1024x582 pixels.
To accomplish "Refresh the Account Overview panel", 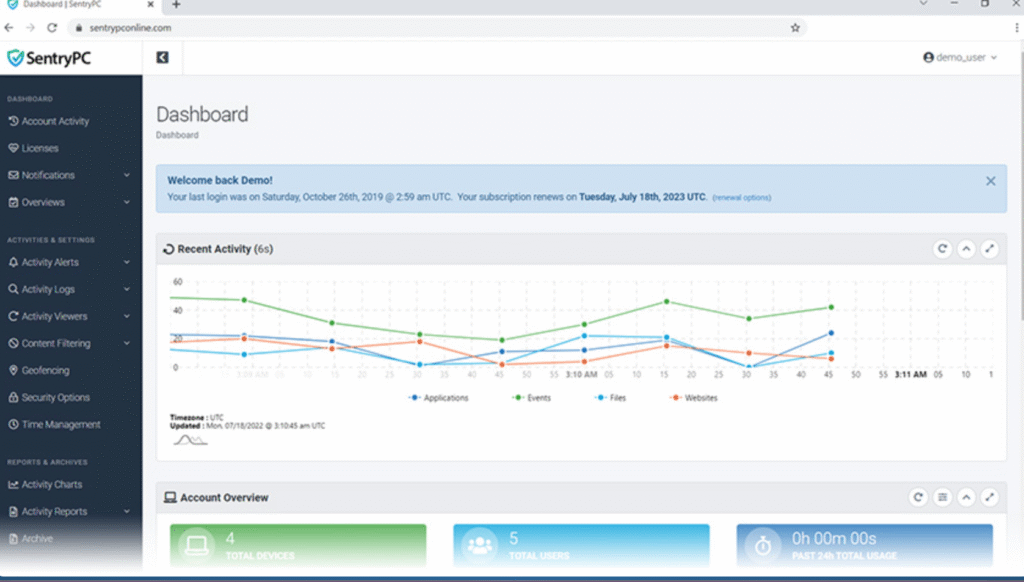I will [x=918, y=498].
